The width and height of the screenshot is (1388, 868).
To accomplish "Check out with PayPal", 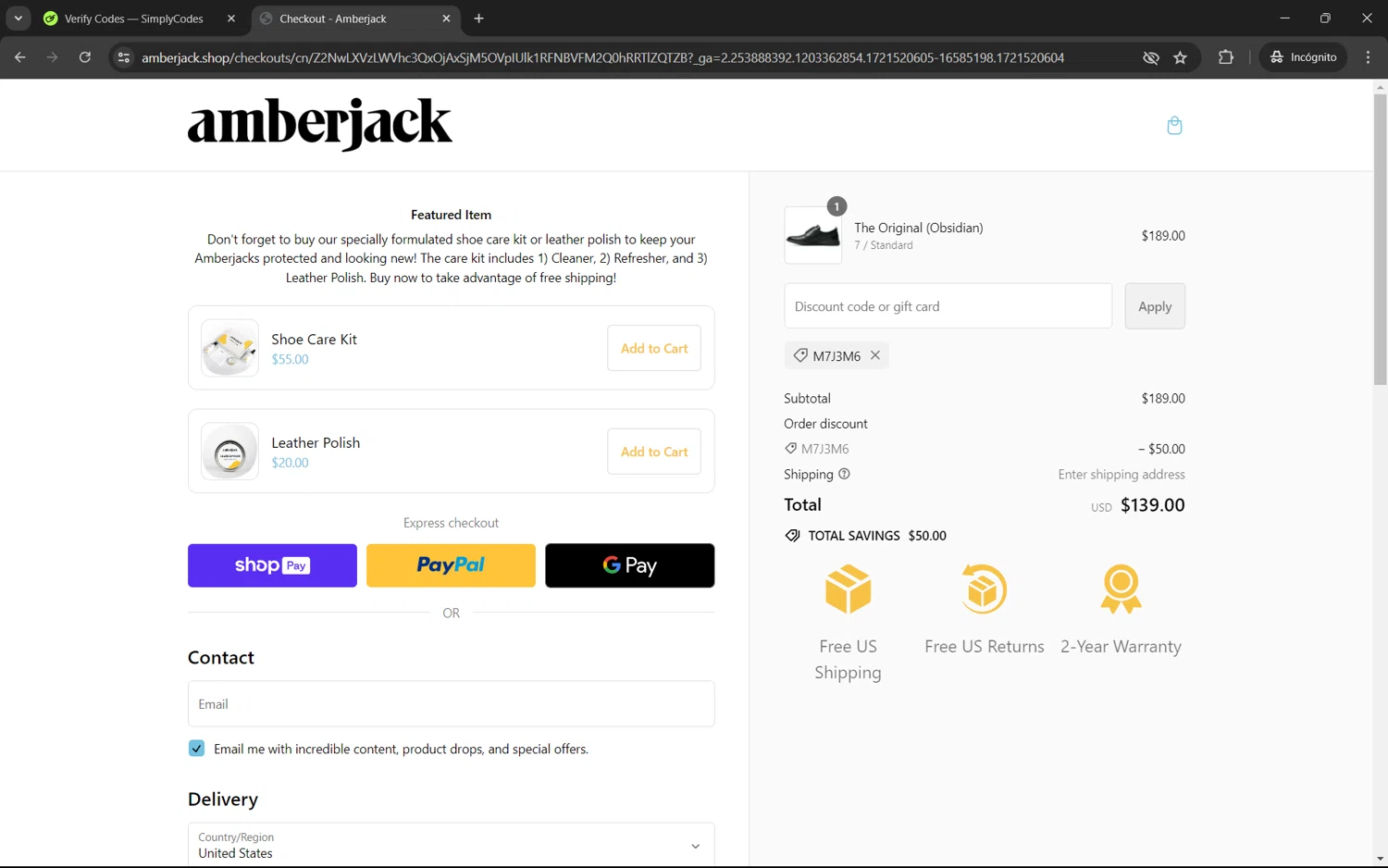I will click(x=451, y=565).
